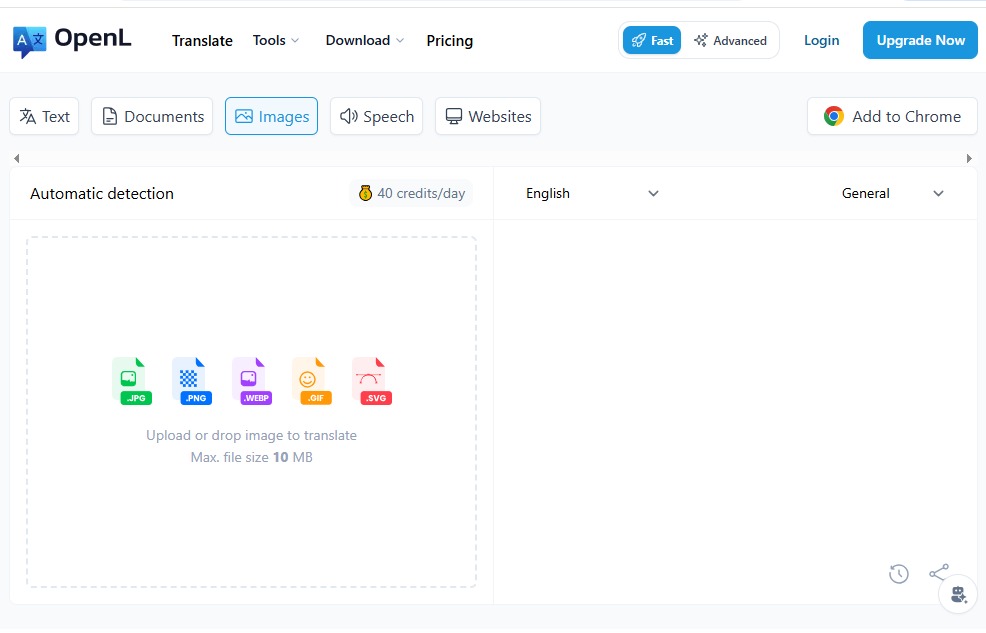Screen dimensions: 986x633
Task: Click the JPG file type icon
Action: tap(130, 380)
